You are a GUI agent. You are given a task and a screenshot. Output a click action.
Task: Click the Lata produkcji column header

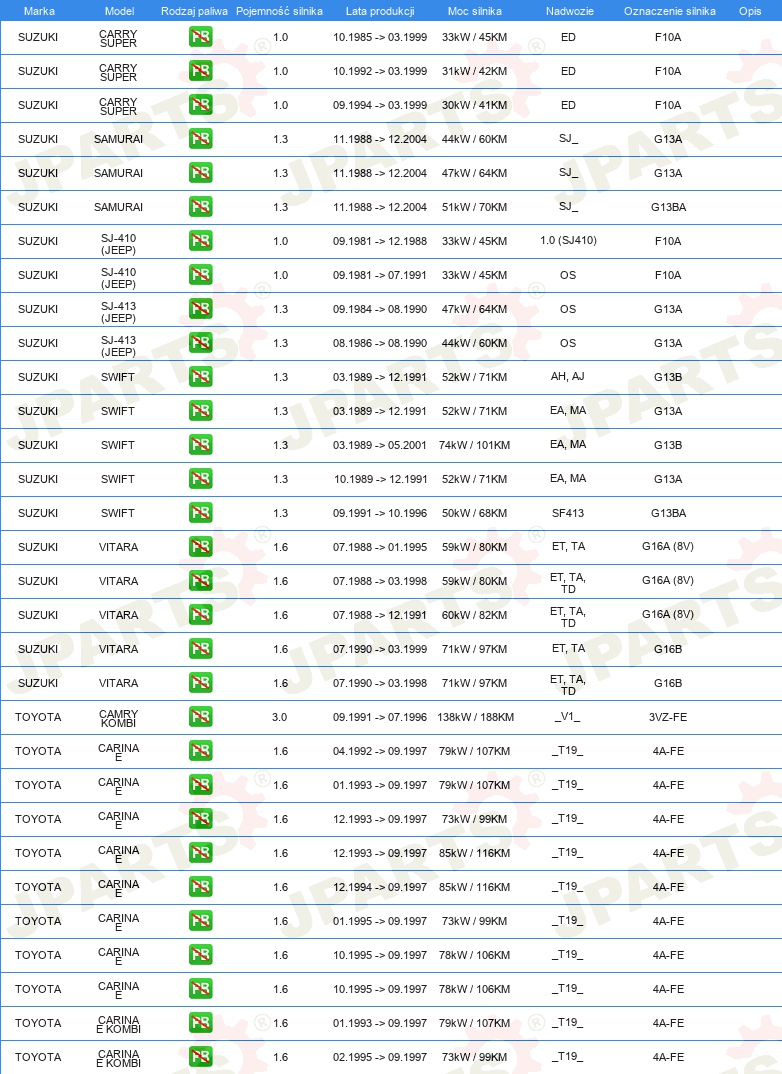coord(380,11)
